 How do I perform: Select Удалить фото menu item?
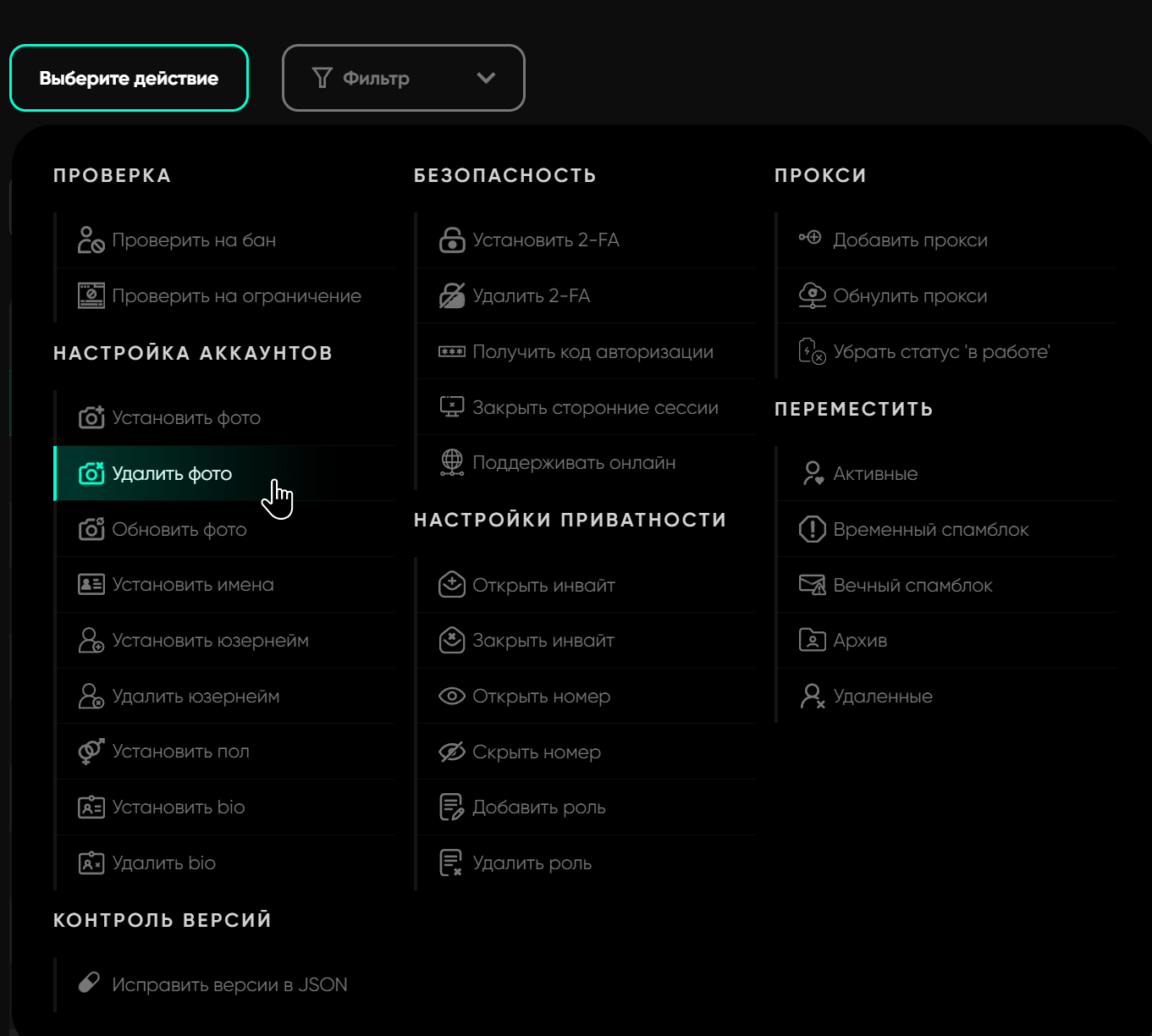pyautogui.click(x=172, y=474)
